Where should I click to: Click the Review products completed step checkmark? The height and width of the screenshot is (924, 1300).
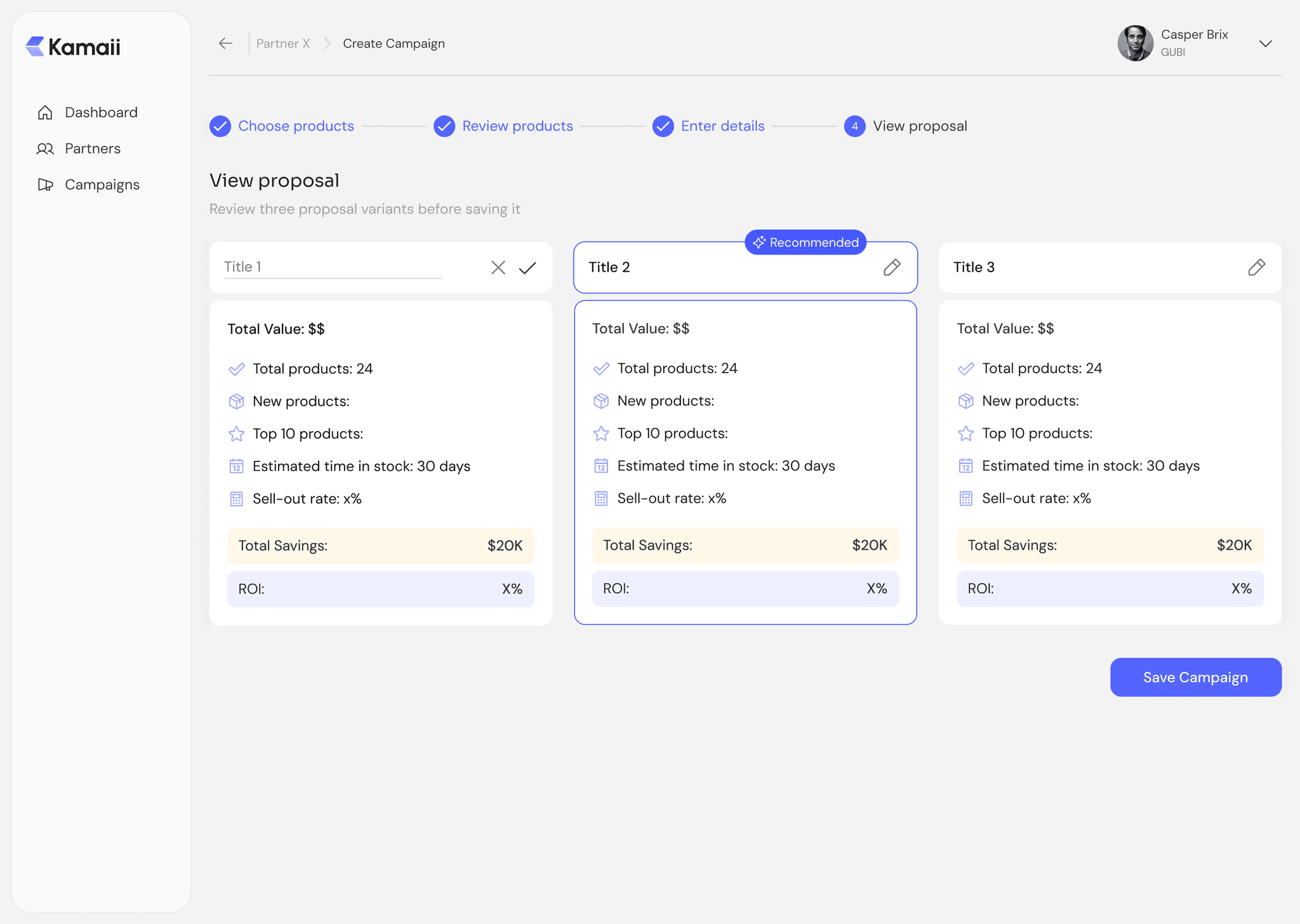444,126
